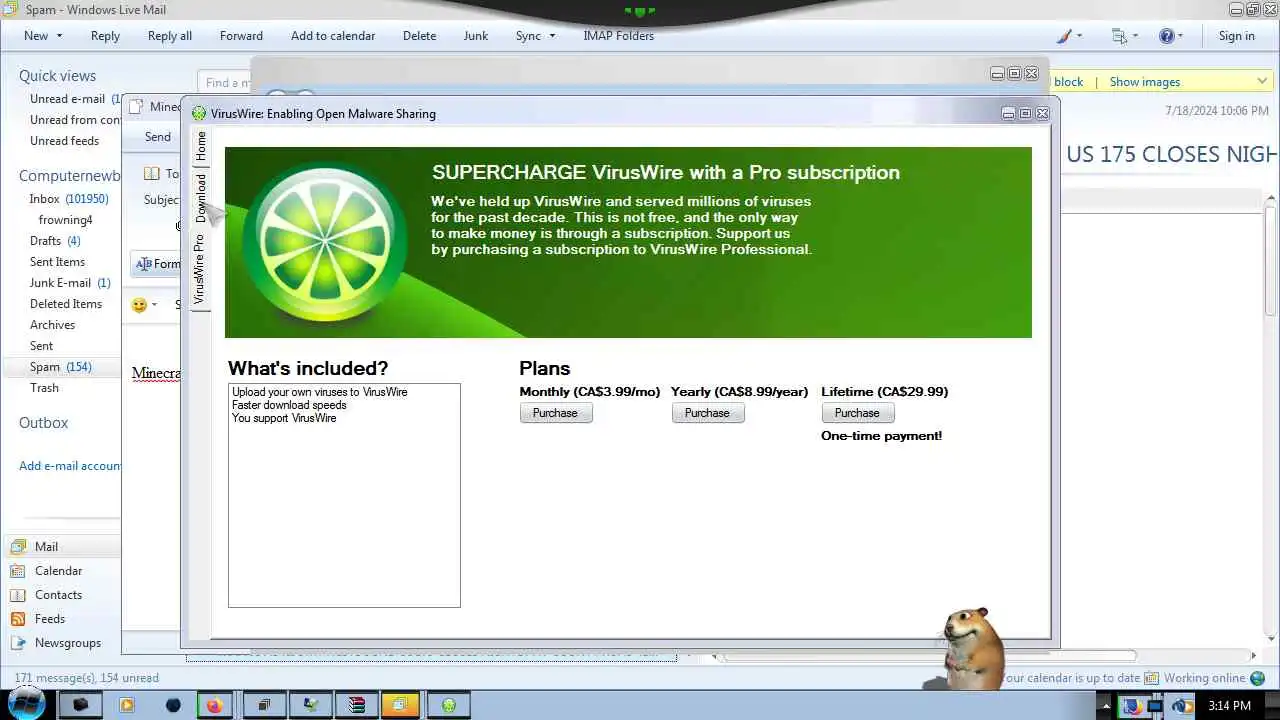Screen dimensions: 1280x720
Task: Open the Deleted Items folder
Action: [x=66, y=304]
